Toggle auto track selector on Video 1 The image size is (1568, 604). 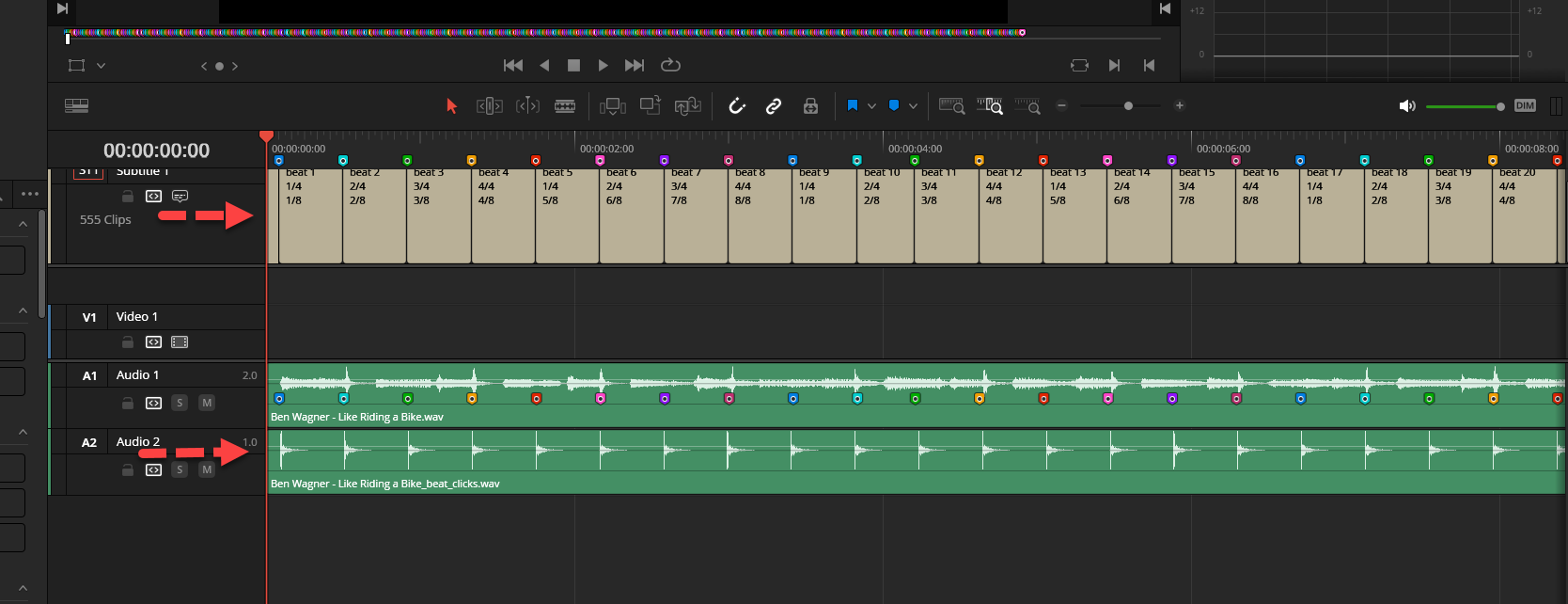coord(153,342)
